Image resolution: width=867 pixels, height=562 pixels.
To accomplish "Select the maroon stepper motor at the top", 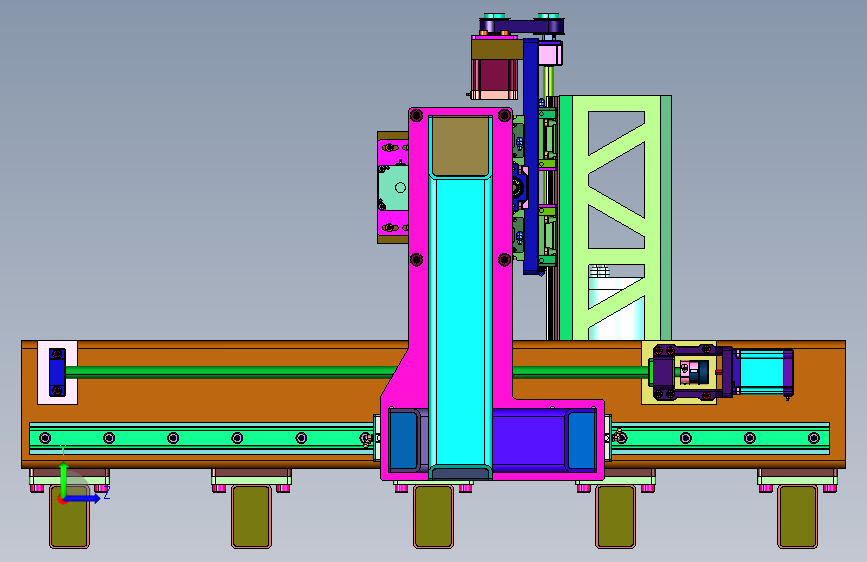I will pyautogui.click(x=494, y=77).
